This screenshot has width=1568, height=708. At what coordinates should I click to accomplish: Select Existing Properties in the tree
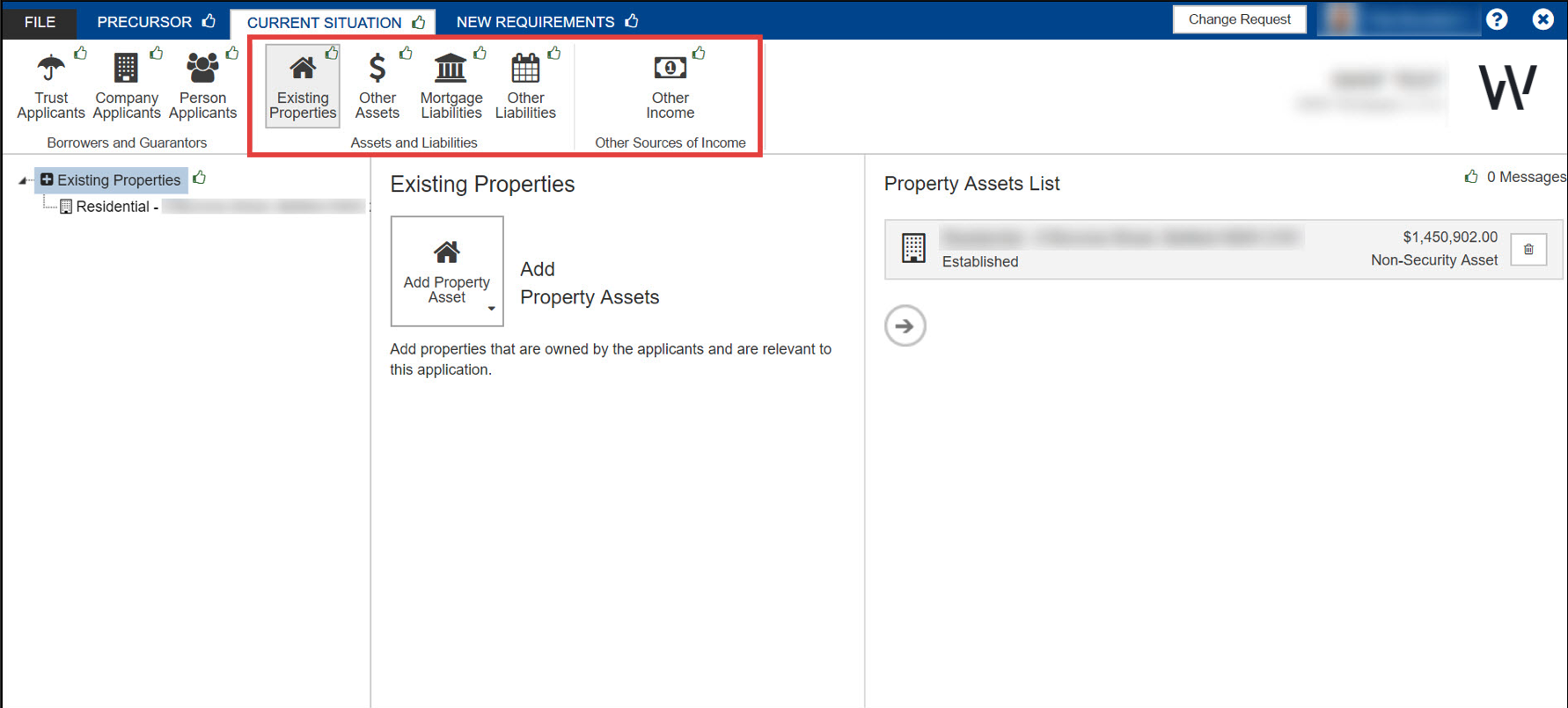[111, 180]
